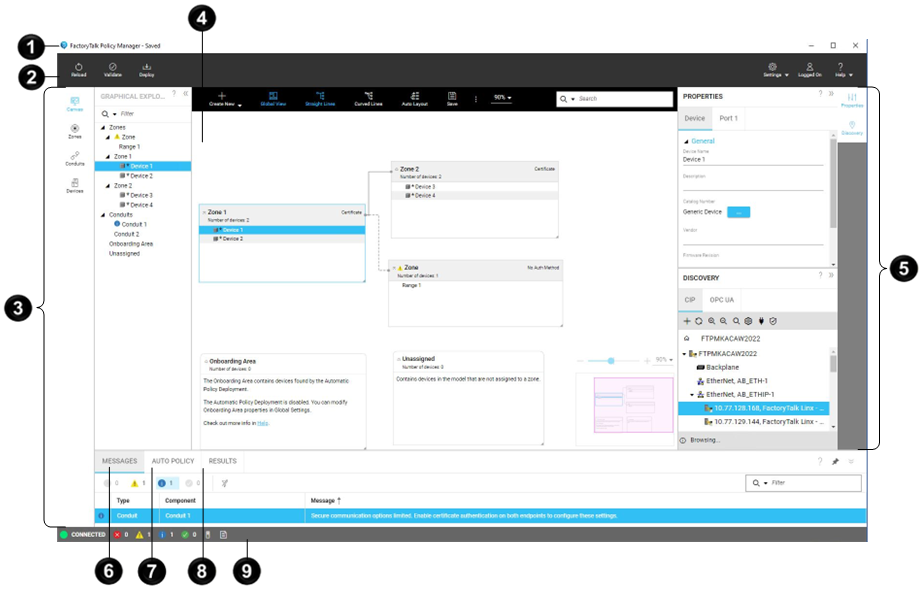Select Backplane in the discovery tree
The height and width of the screenshot is (589, 922).
[722, 367]
